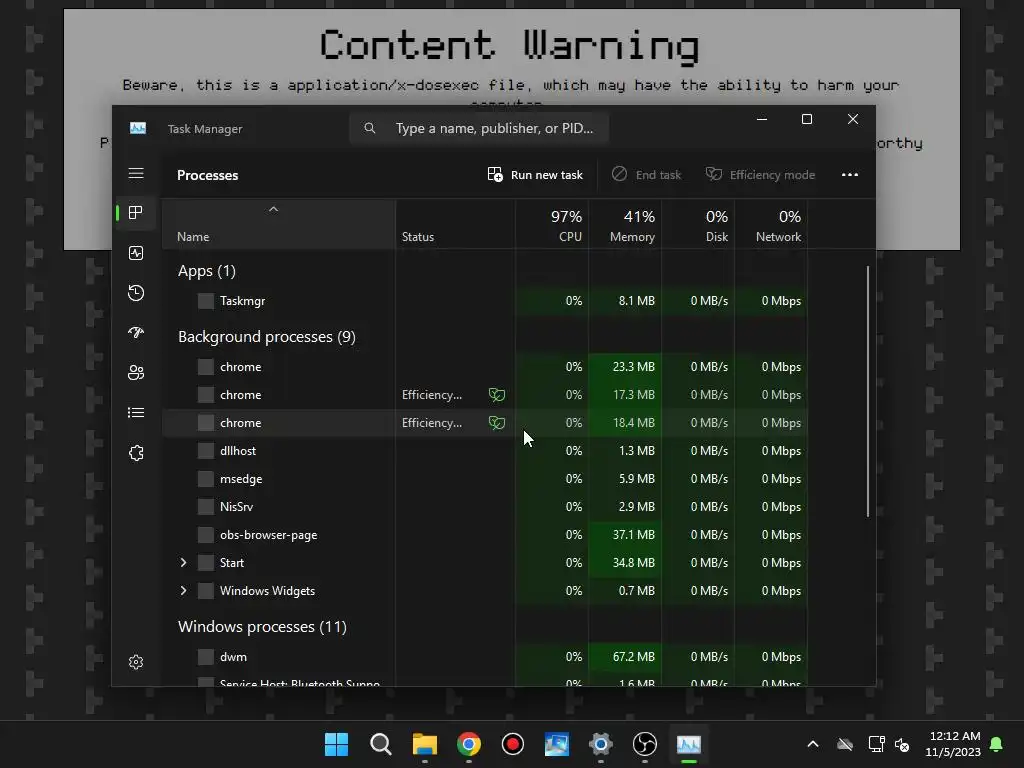This screenshot has width=1024, height=768.
Task: Open the Performance page in sidebar
Action: coord(136,253)
